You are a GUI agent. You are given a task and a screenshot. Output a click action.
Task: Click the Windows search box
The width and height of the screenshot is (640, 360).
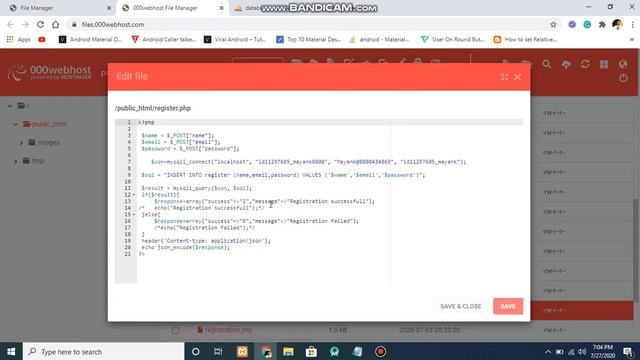click(103, 351)
